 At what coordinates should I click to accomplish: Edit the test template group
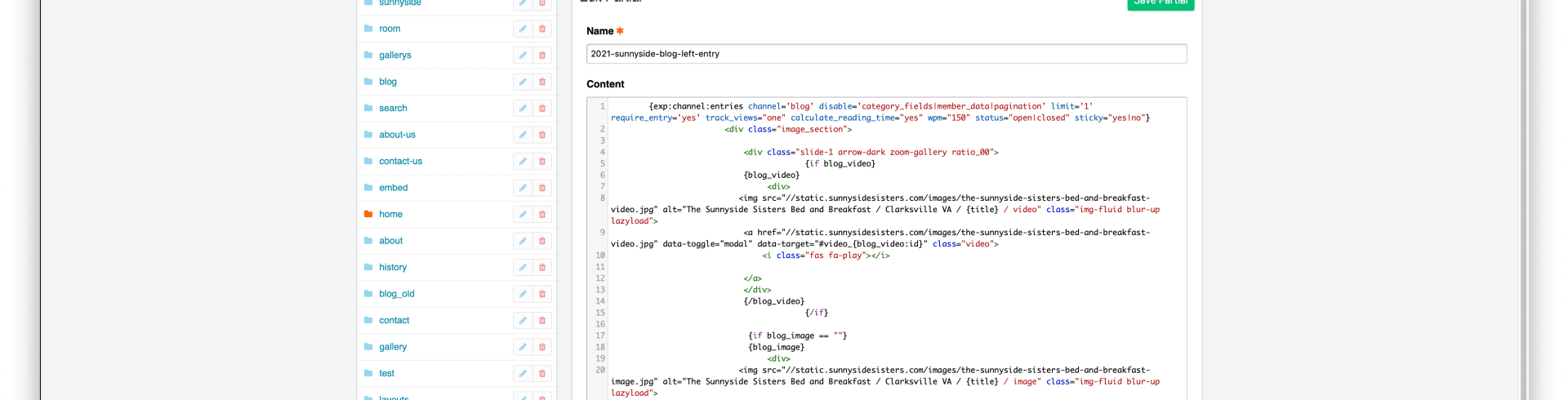(523, 374)
